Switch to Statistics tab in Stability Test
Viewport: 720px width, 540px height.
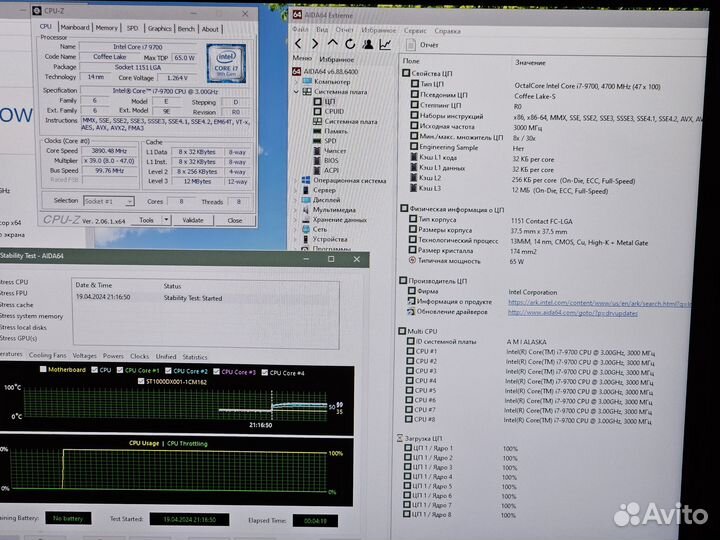pos(195,357)
